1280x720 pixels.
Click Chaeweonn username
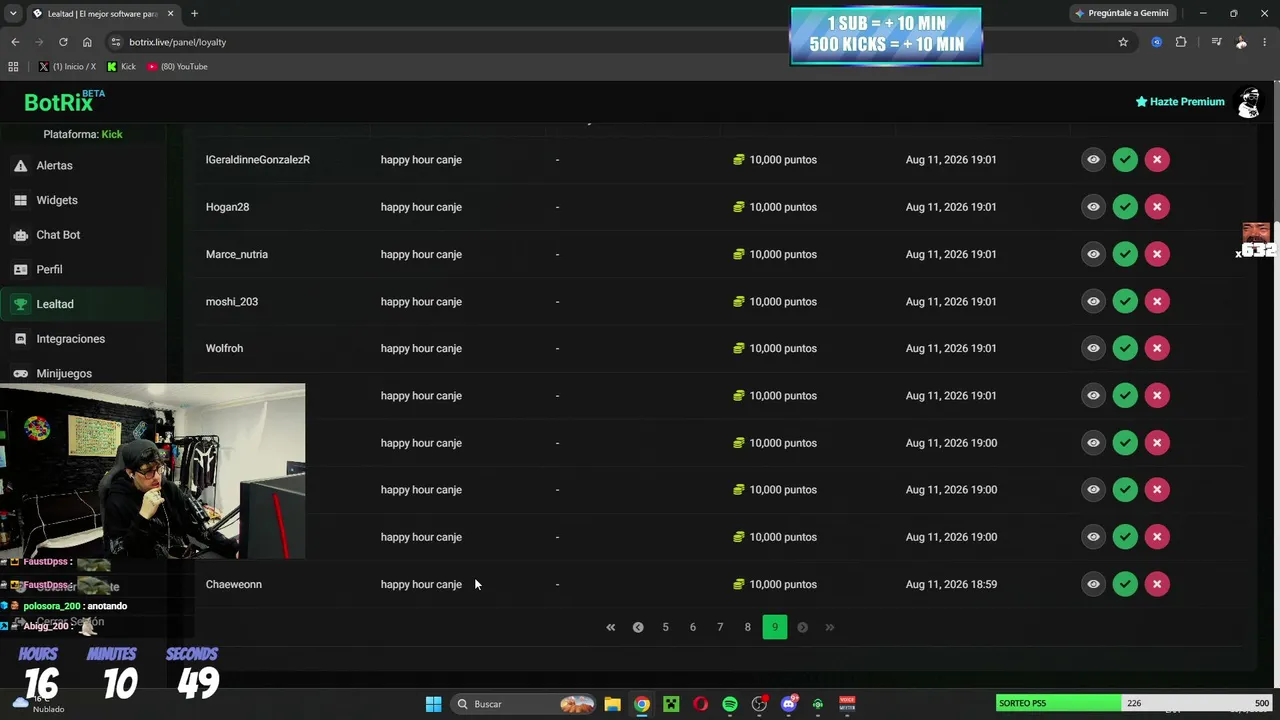234,584
